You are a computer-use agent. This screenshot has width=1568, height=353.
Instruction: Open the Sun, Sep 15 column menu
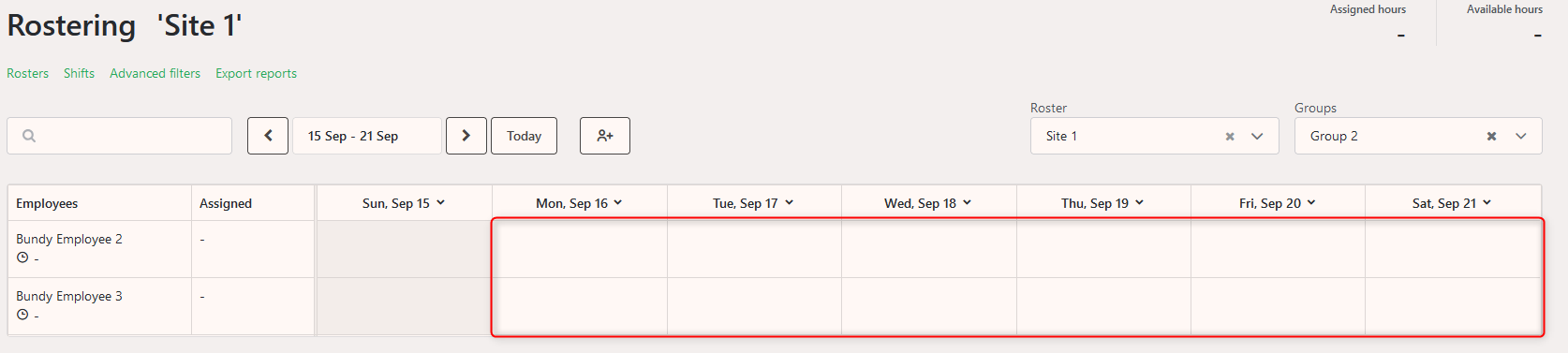pyautogui.click(x=440, y=203)
